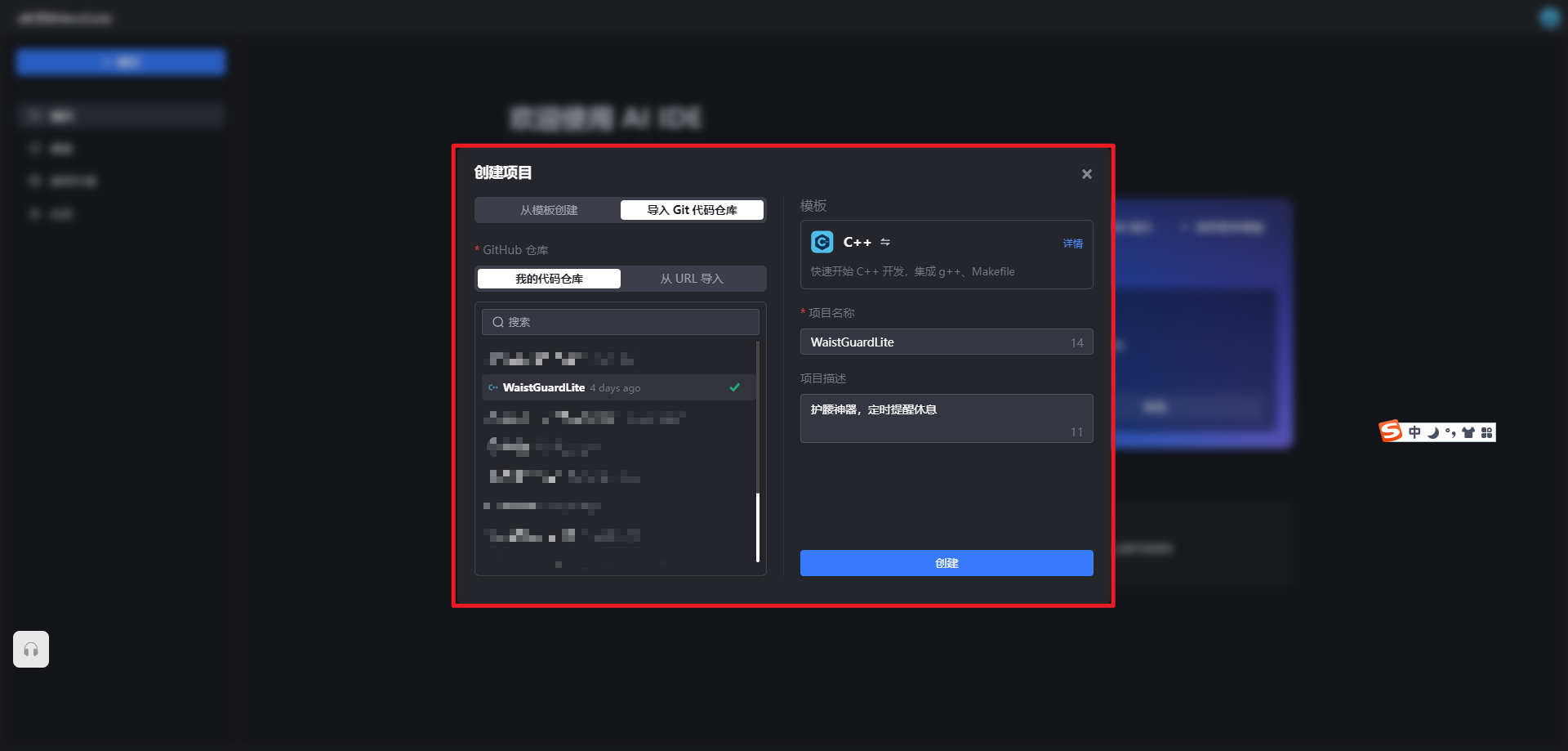Click the Sogou input method logo
Viewport: 1568px width, 751px height.
click(x=1391, y=431)
